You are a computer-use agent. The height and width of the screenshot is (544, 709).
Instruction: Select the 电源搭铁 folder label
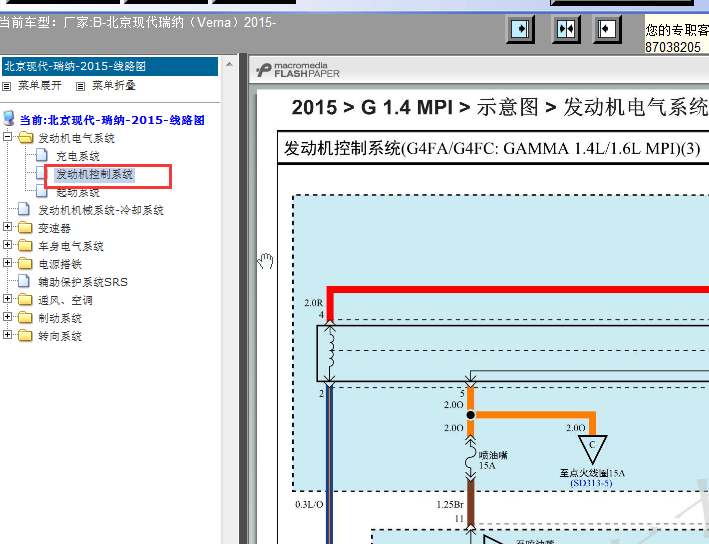[60, 264]
